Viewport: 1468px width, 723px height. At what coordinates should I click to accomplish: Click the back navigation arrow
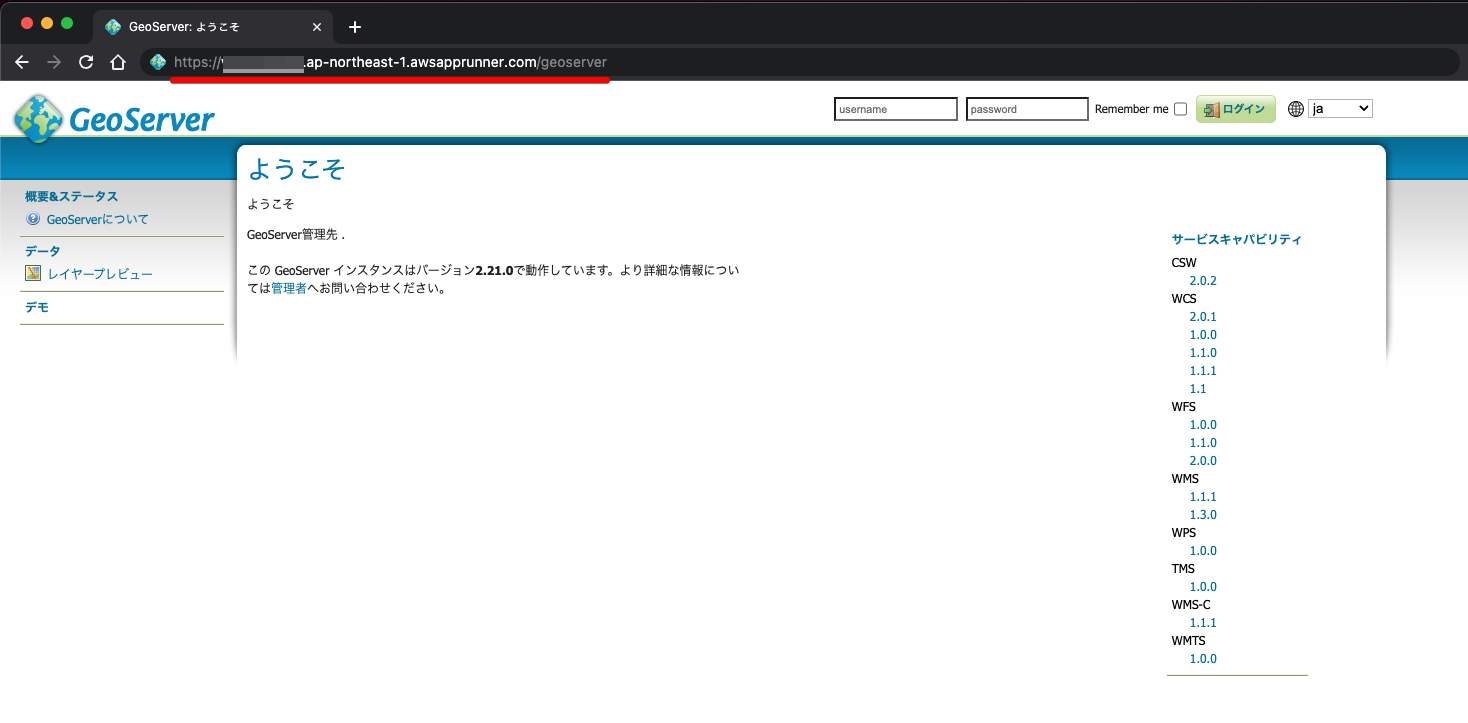click(x=22, y=61)
